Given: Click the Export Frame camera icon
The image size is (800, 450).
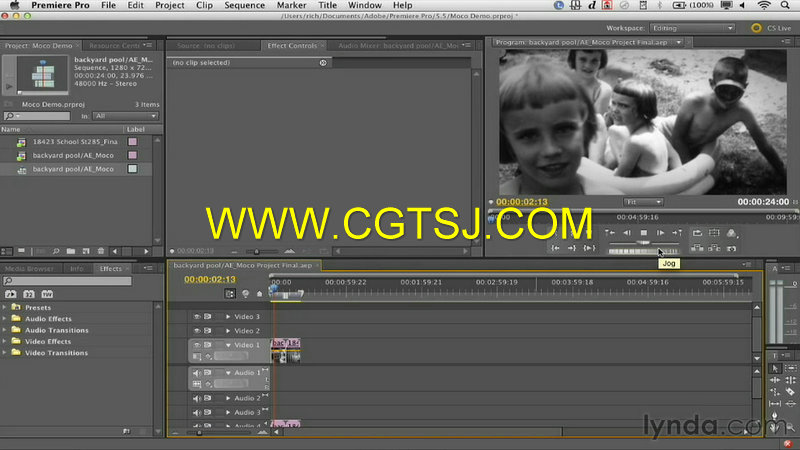Looking at the screenshot, I should [x=732, y=248].
